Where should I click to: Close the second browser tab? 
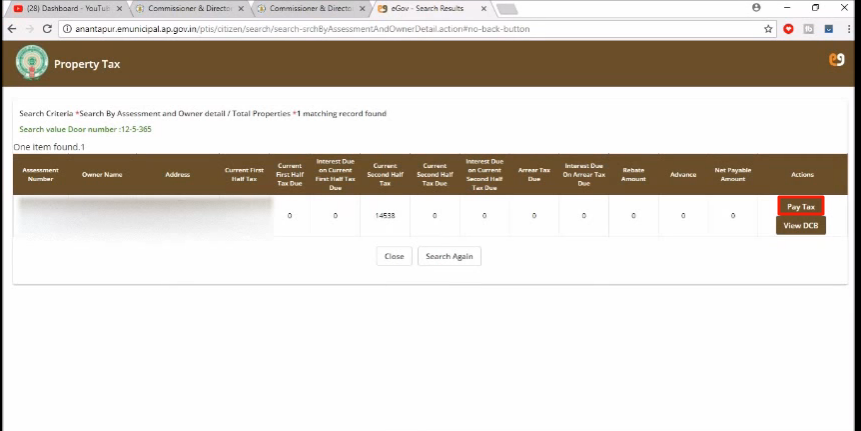click(241, 9)
